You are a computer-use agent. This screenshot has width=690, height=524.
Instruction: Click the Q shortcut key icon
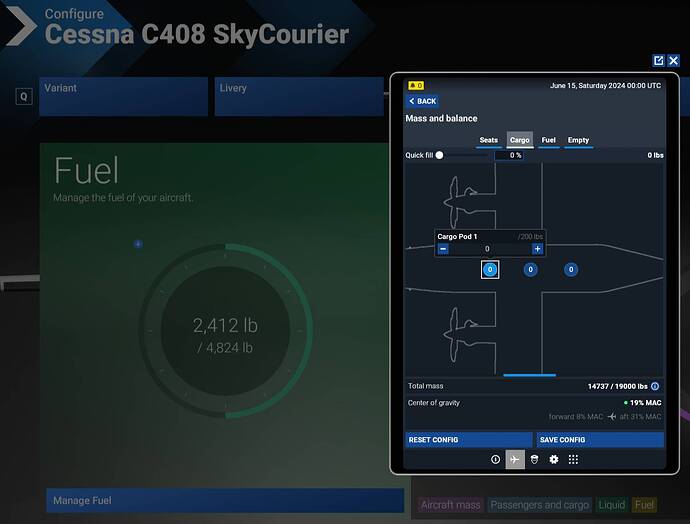pos(24,96)
